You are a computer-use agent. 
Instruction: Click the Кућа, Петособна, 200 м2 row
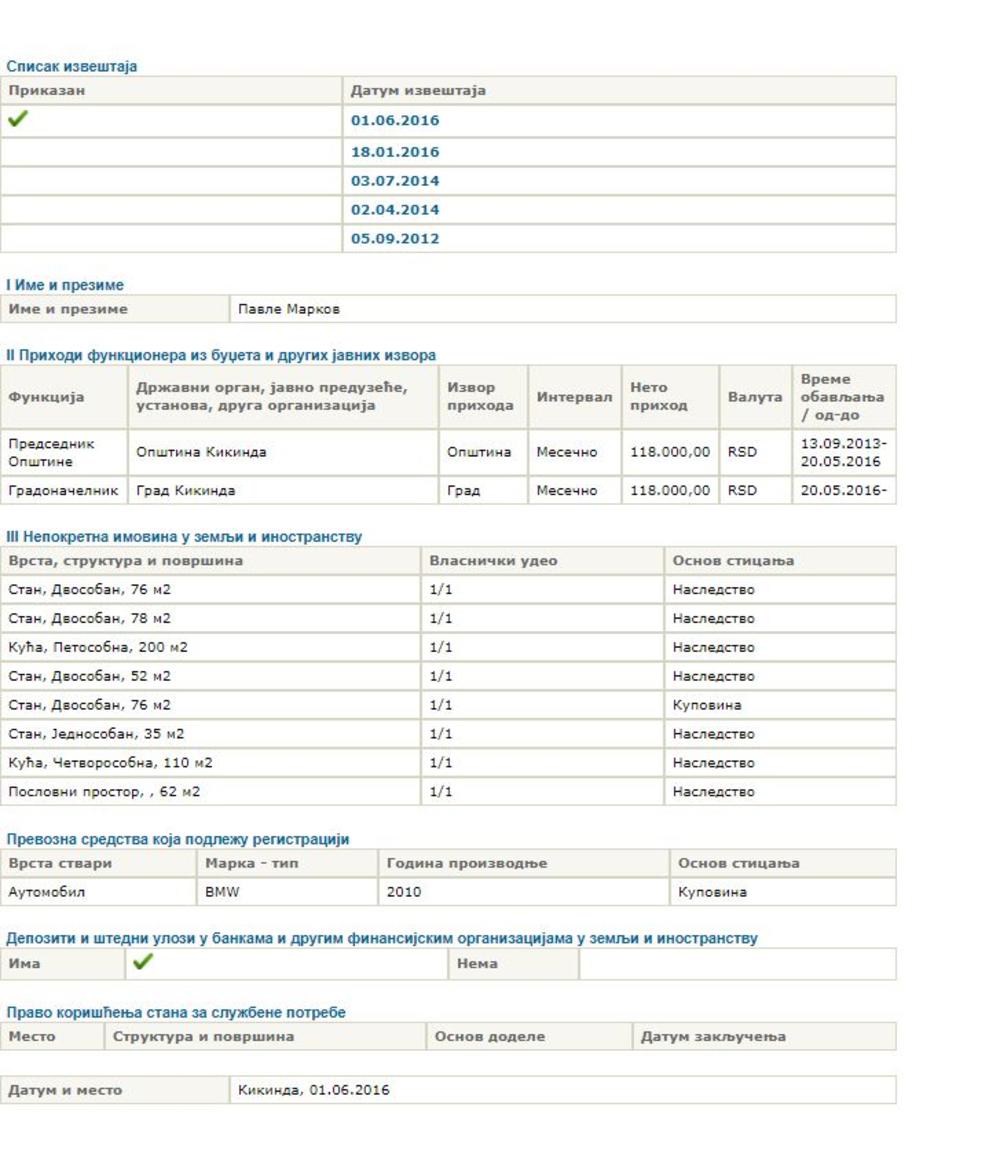click(x=98, y=647)
